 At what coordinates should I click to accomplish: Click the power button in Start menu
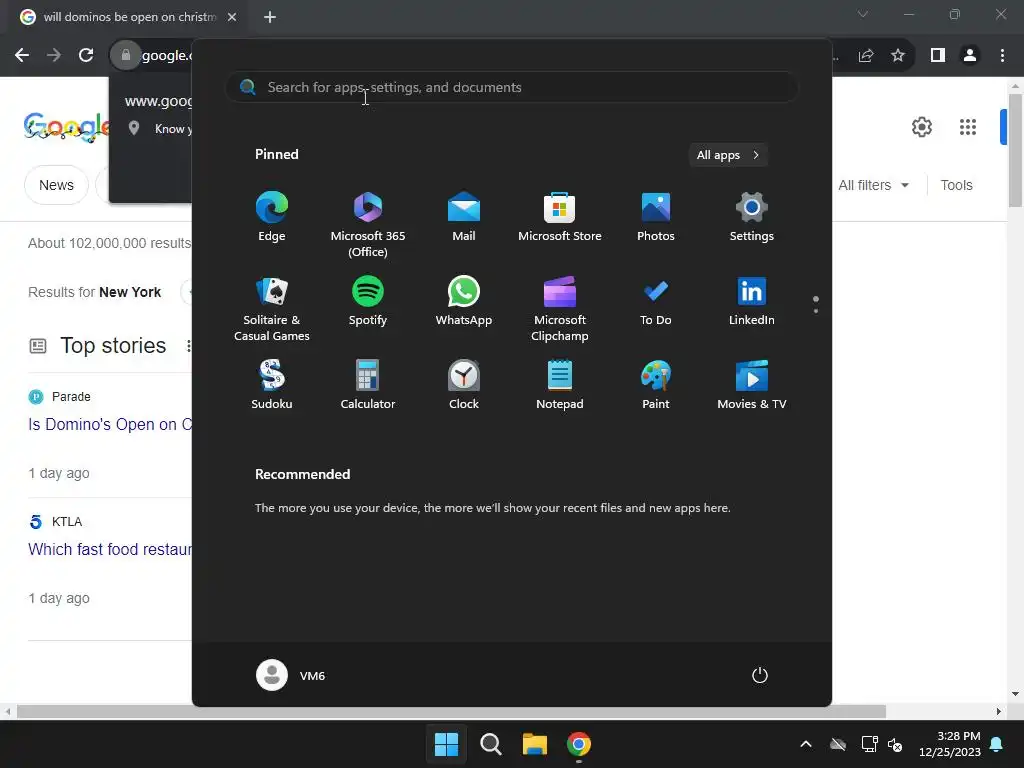pos(760,675)
